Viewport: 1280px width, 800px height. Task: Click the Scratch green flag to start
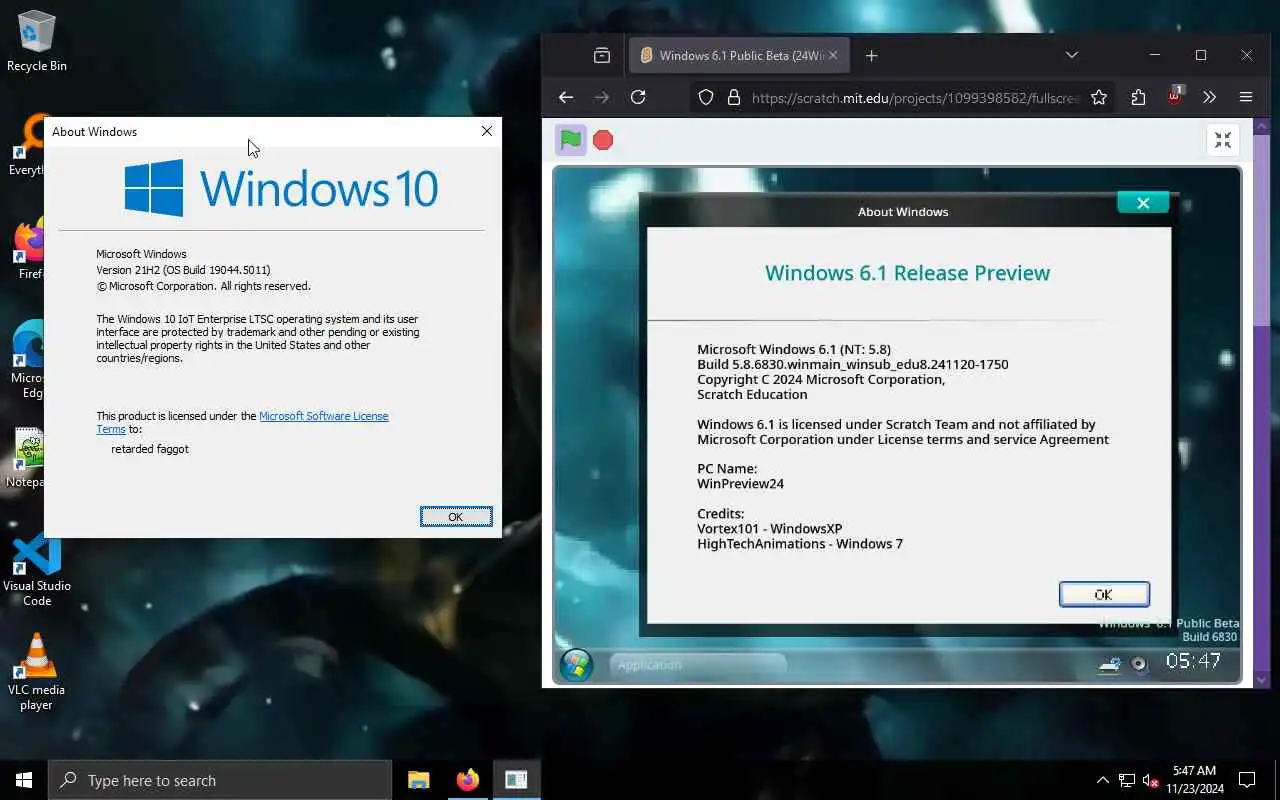click(x=570, y=140)
